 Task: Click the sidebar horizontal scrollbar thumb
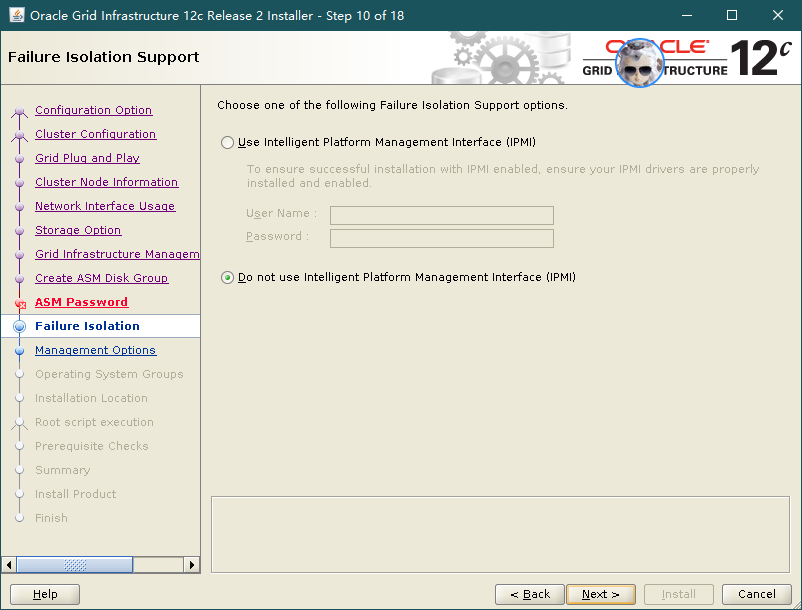[x=75, y=565]
